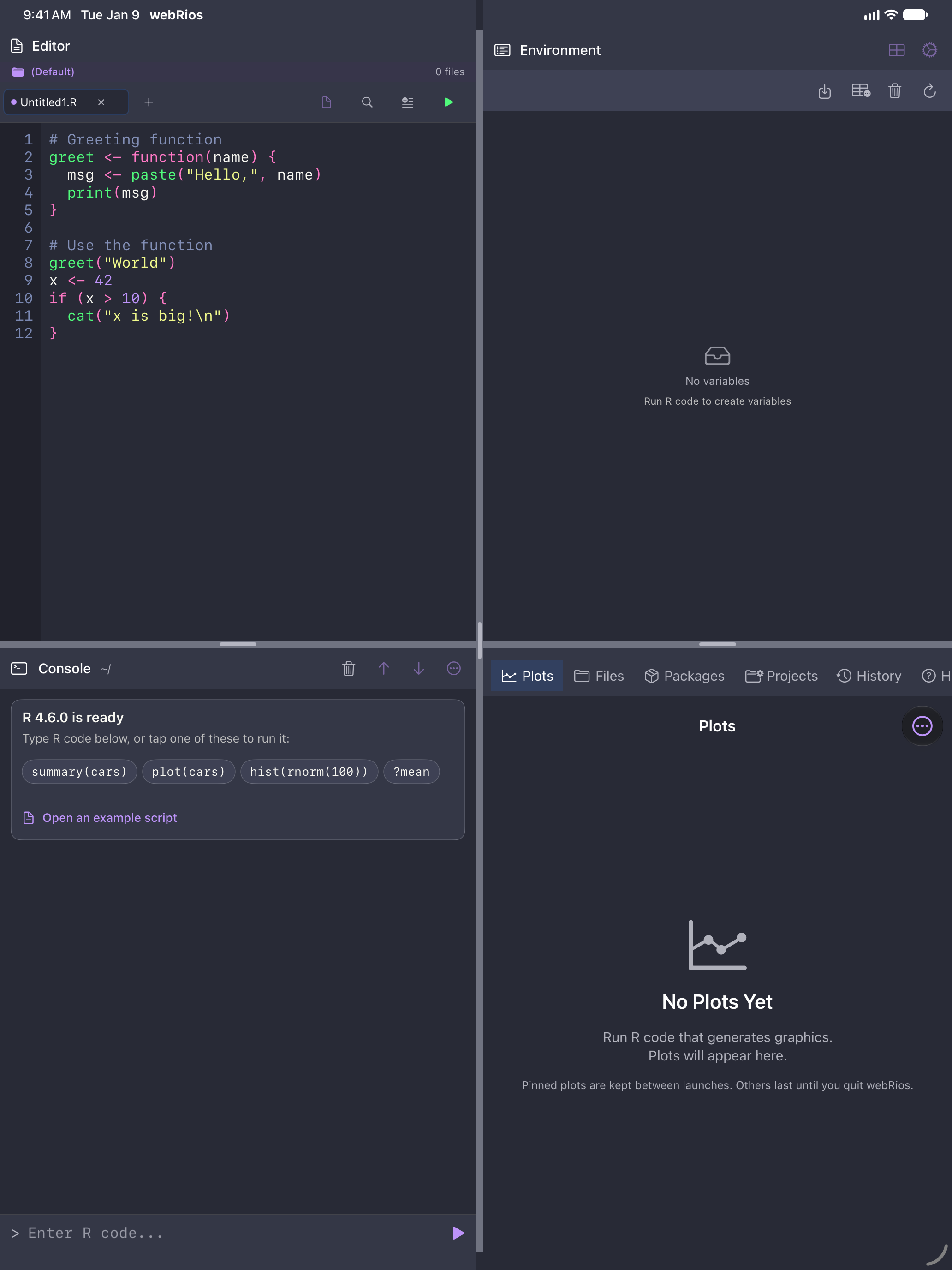Run the plot(cars) suggestion

point(188,772)
